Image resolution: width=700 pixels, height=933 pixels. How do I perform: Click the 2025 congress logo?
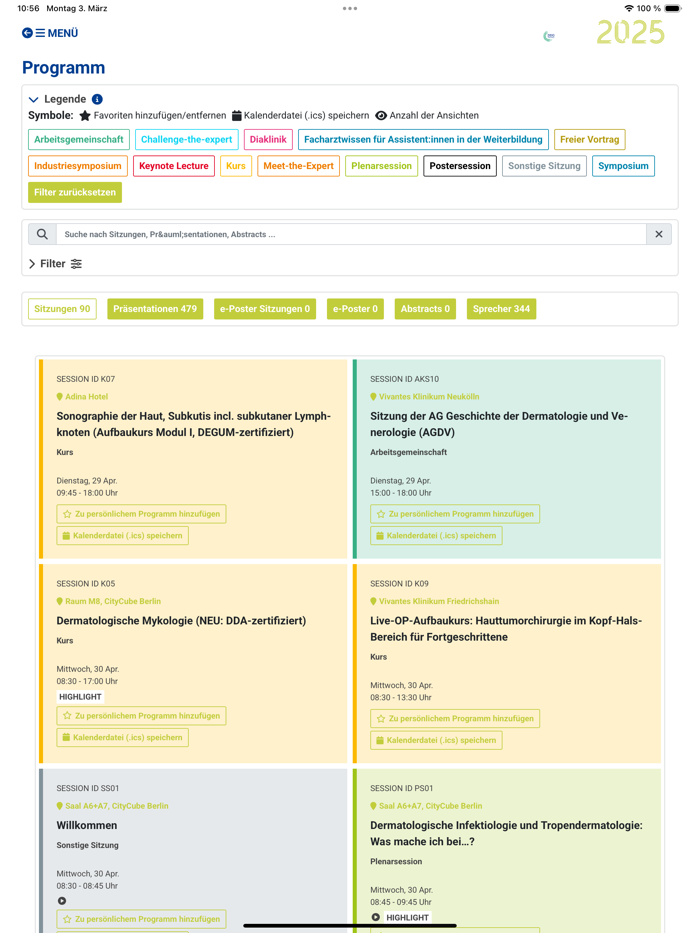click(630, 32)
